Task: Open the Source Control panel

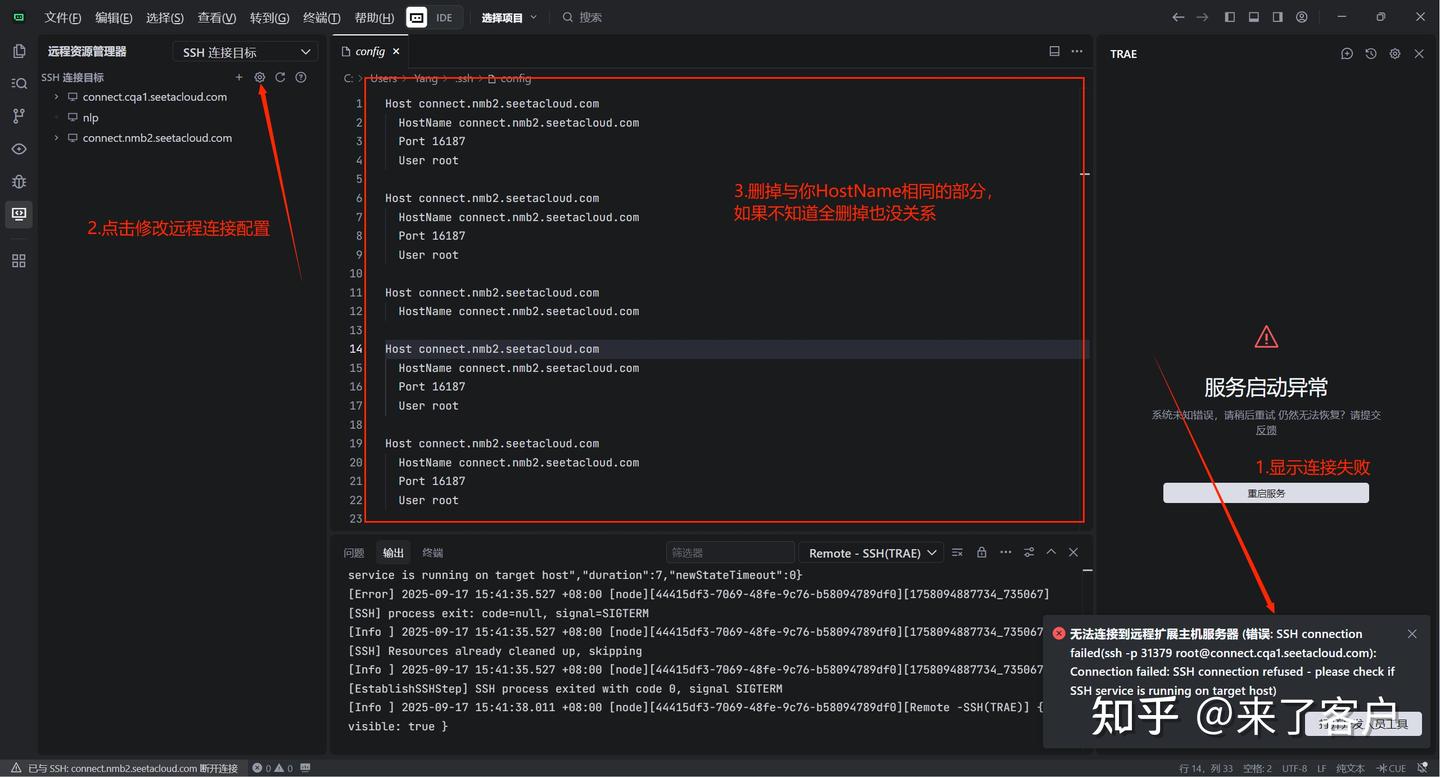Action: coord(19,116)
